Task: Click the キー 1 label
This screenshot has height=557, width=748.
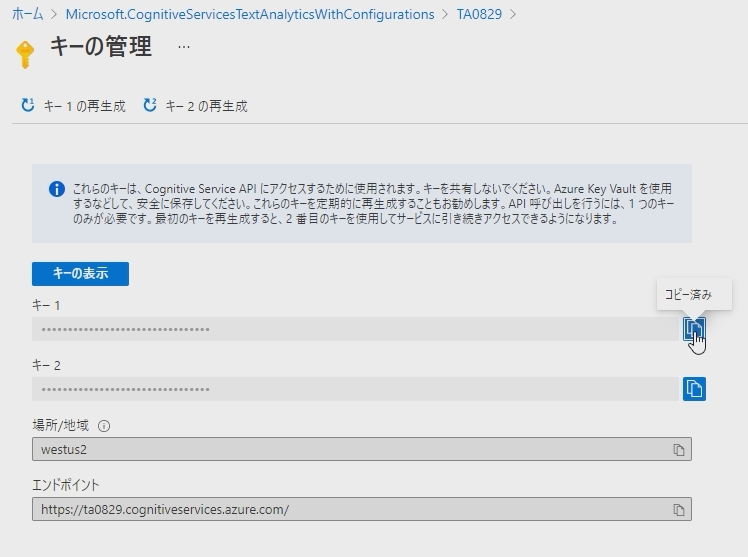Action: pyautogui.click(x=46, y=305)
